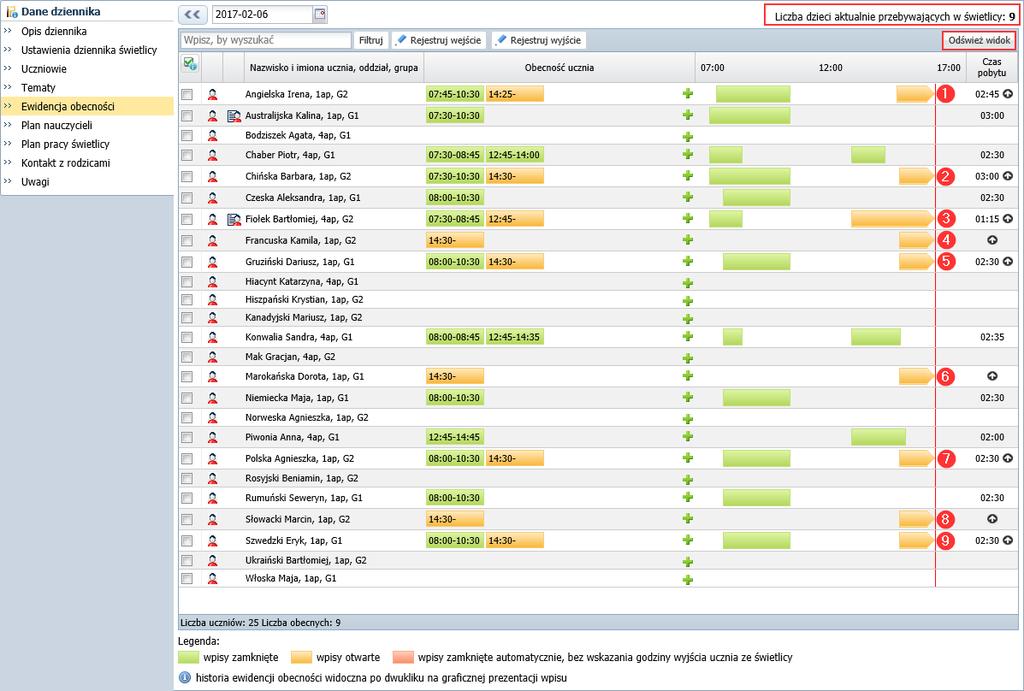This screenshot has height=691, width=1024.
Task: Click 'Nazwisko i imiona ucznia' column header
Action: click(334, 67)
